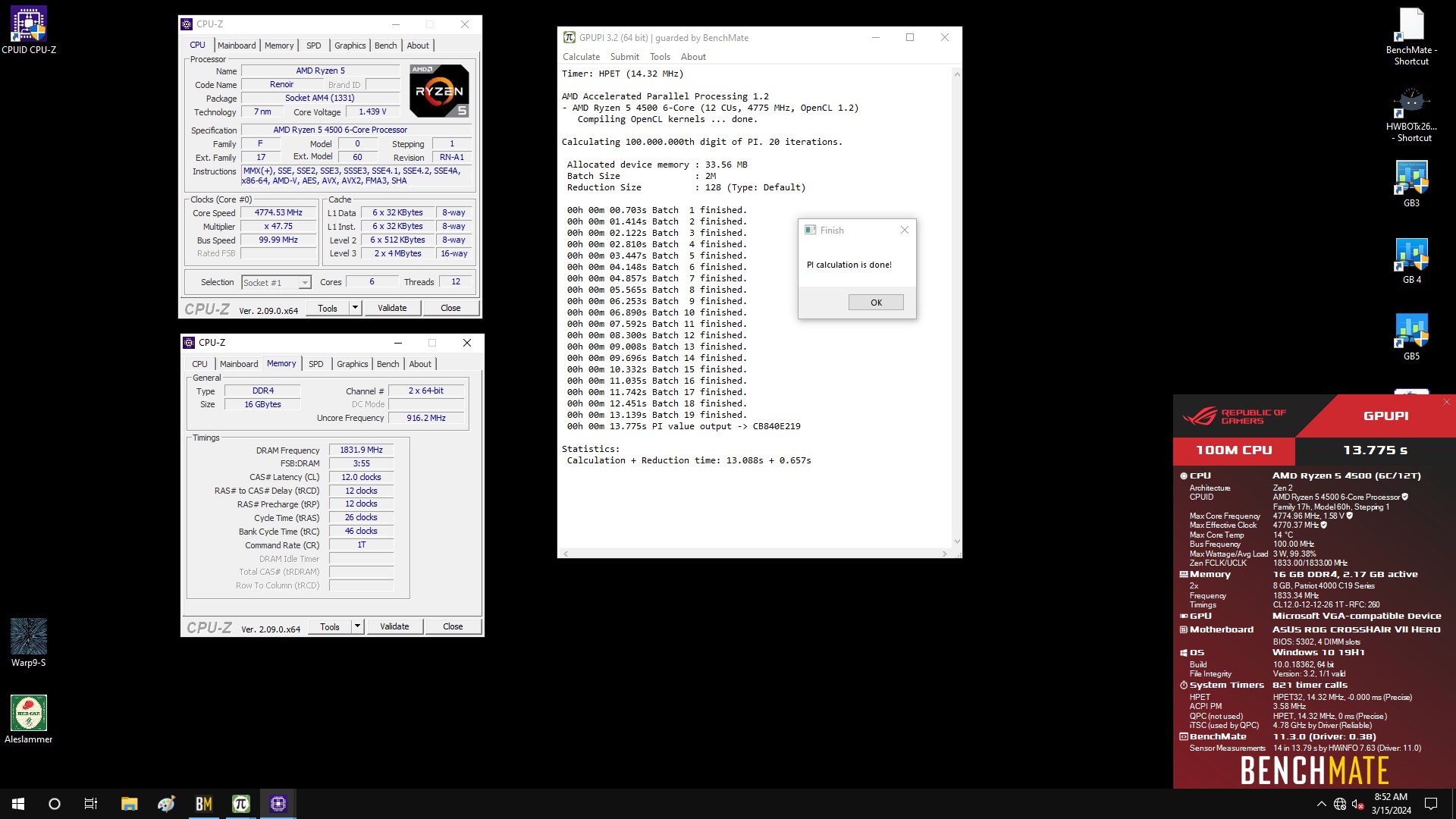Screen dimensions: 1456x819
Task: Click Close button in lower CPU-Z window
Action: pyautogui.click(x=453, y=626)
